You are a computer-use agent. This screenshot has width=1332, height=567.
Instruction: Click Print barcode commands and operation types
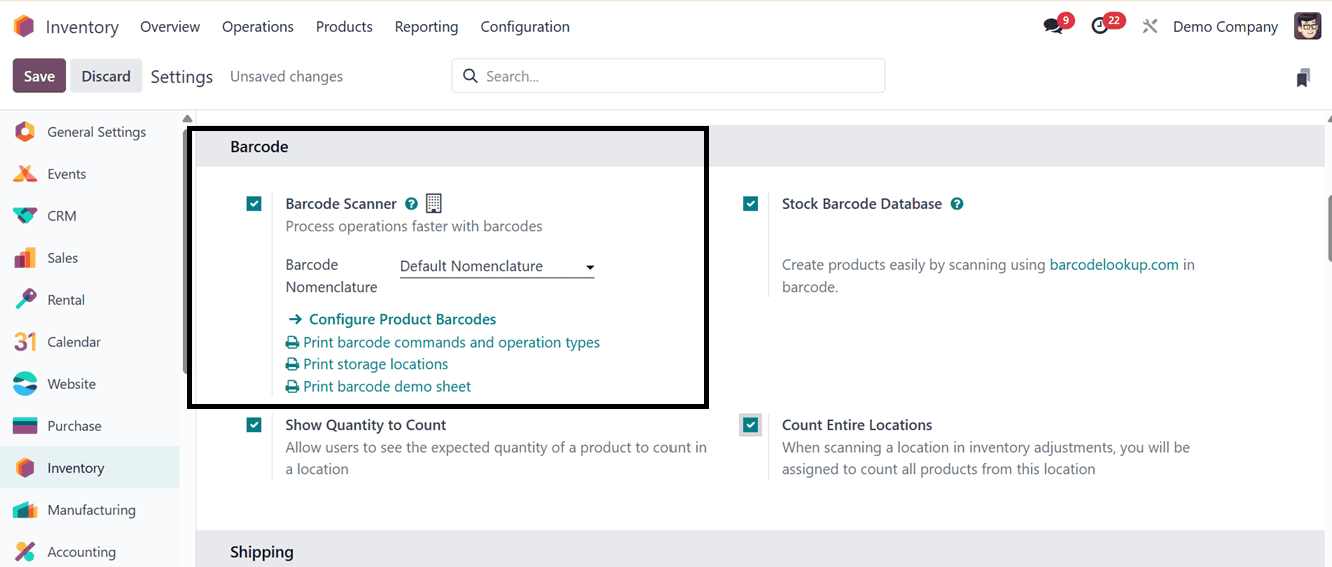(x=451, y=343)
